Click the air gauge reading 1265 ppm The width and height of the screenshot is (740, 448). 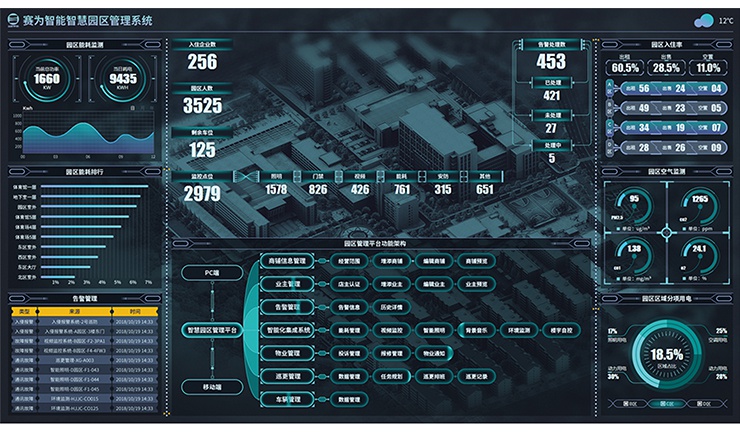[x=698, y=204]
